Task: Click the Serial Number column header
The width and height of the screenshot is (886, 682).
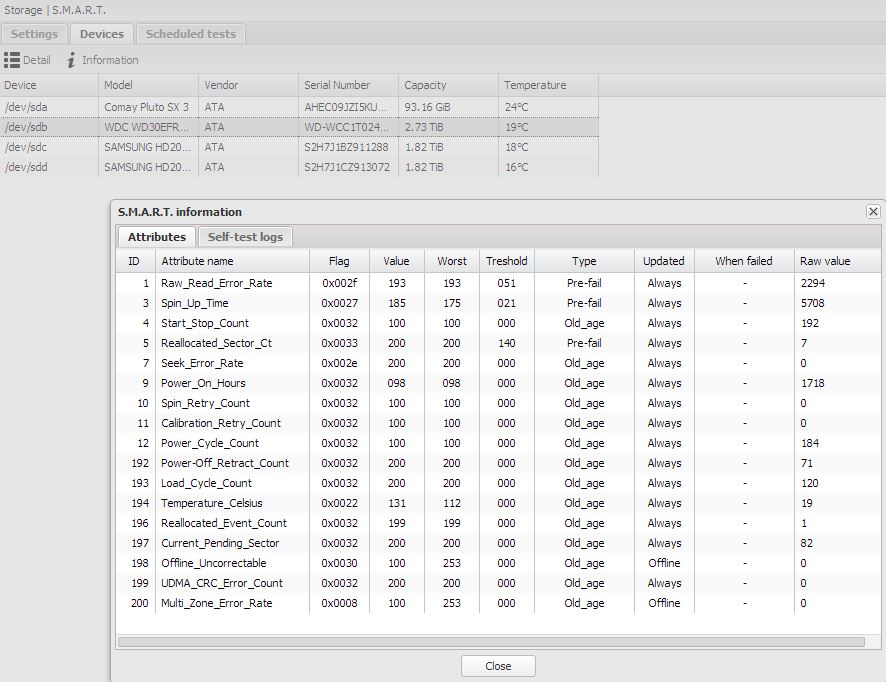Action: (349, 85)
